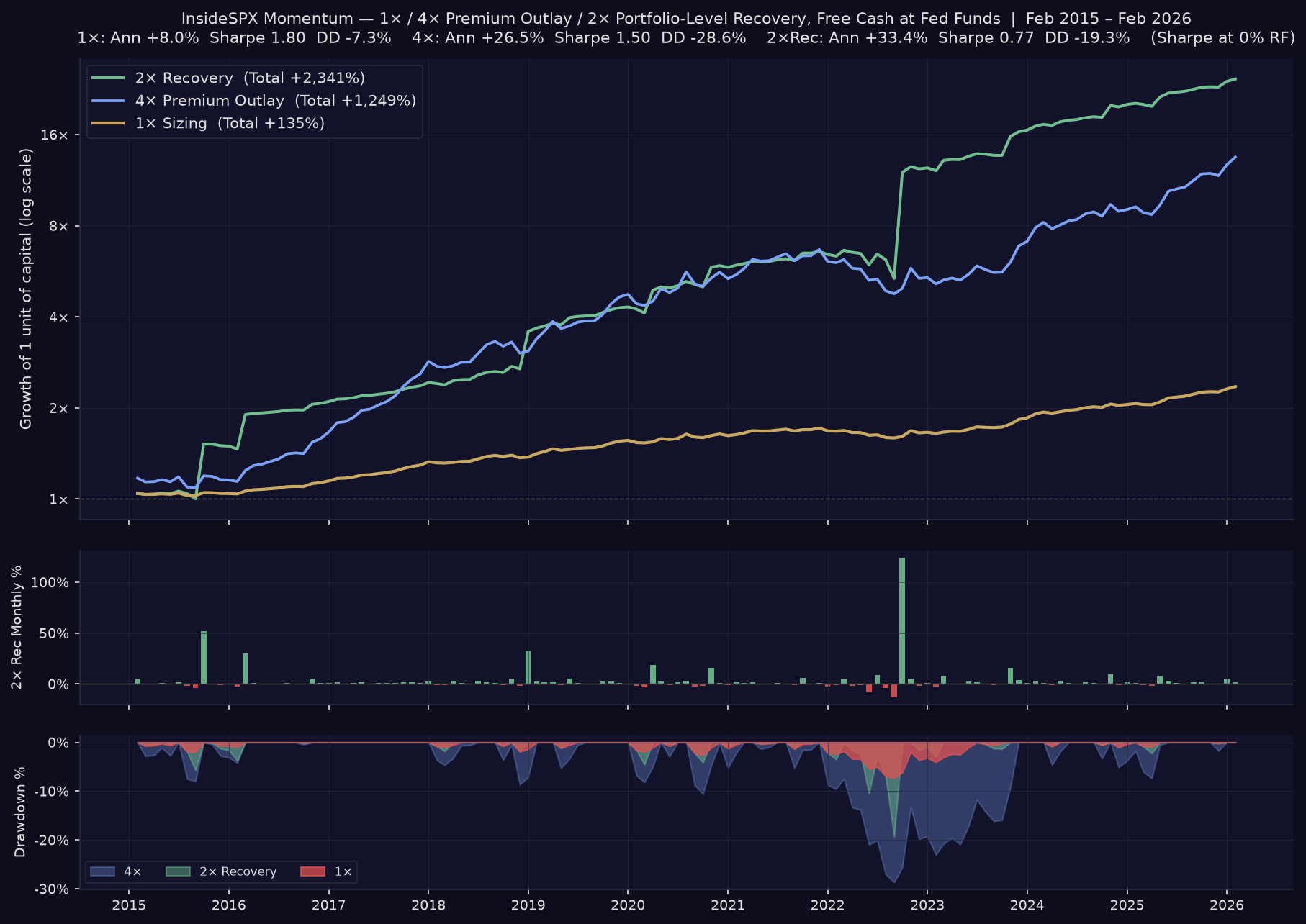Click the '100%' tick on the monthly chart
The height and width of the screenshot is (924, 1306).
click(50, 583)
